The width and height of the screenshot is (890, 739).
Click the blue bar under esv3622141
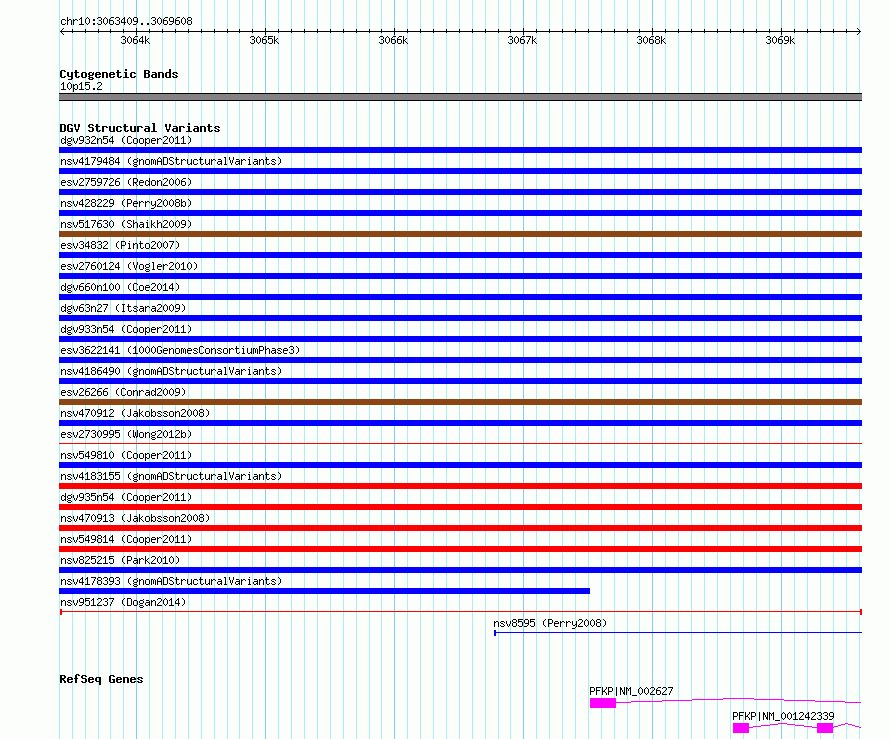[460, 360]
